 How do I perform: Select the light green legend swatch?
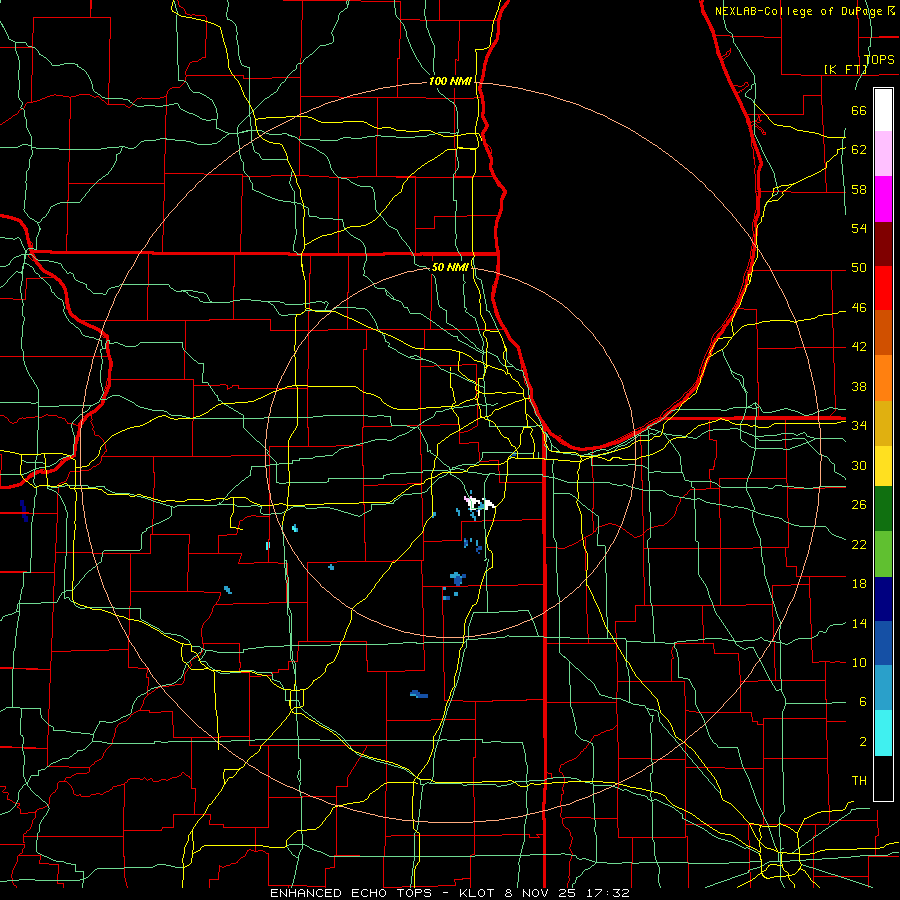(x=883, y=554)
